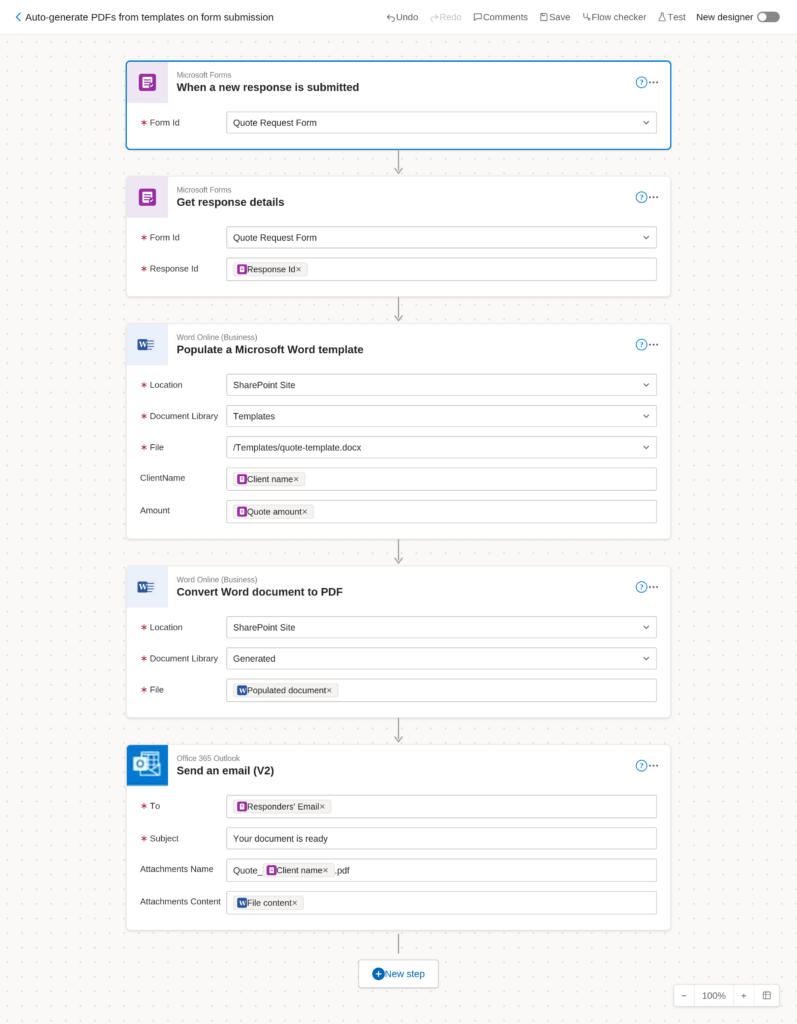Open more options for 'Populate a Microsoft Word template'
The height and width of the screenshot is (1024, 797).
coord(654,345)
